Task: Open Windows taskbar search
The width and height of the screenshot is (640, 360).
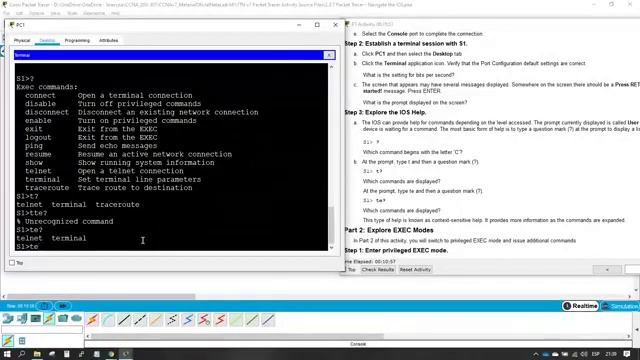Action: tap(22, 354)
